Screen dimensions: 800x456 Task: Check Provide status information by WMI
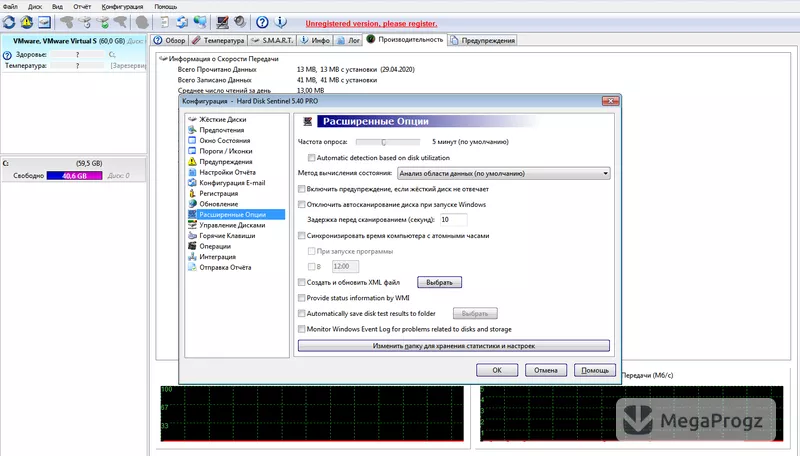coord(302,298)
